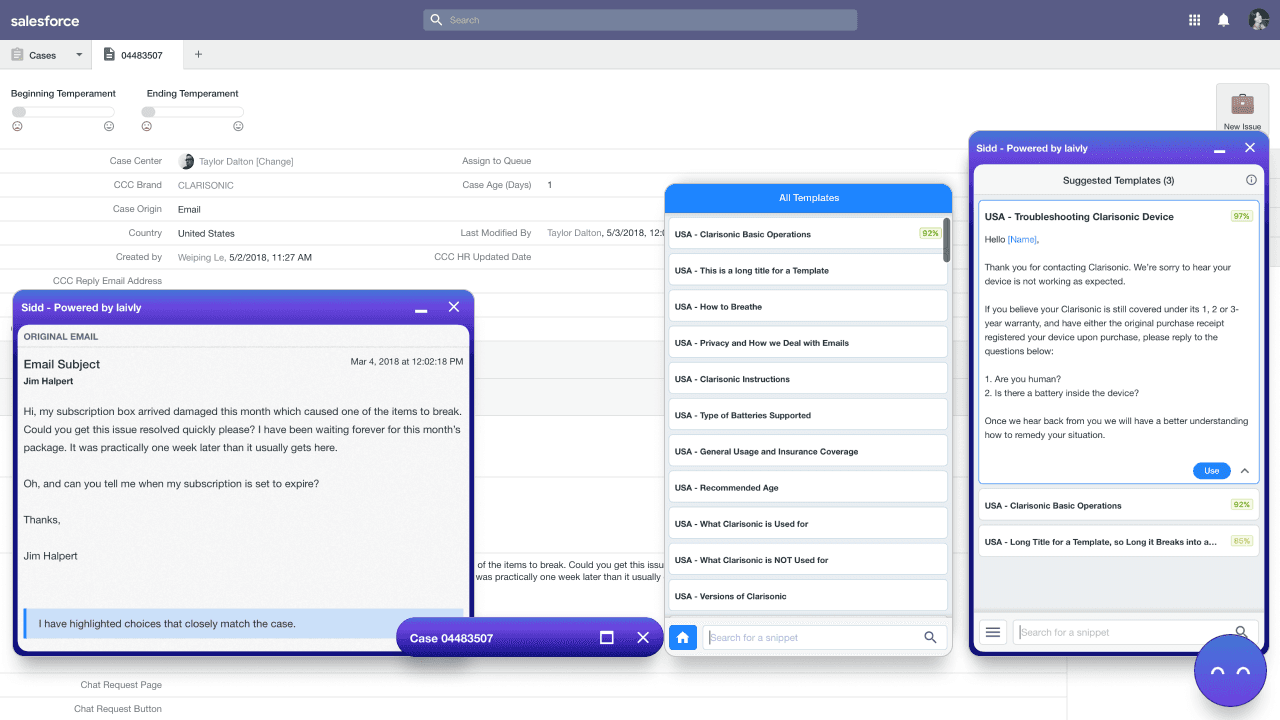Adjust the Beginning Temperament slider
Viewport: 1280px width, 720px height.
63,112
